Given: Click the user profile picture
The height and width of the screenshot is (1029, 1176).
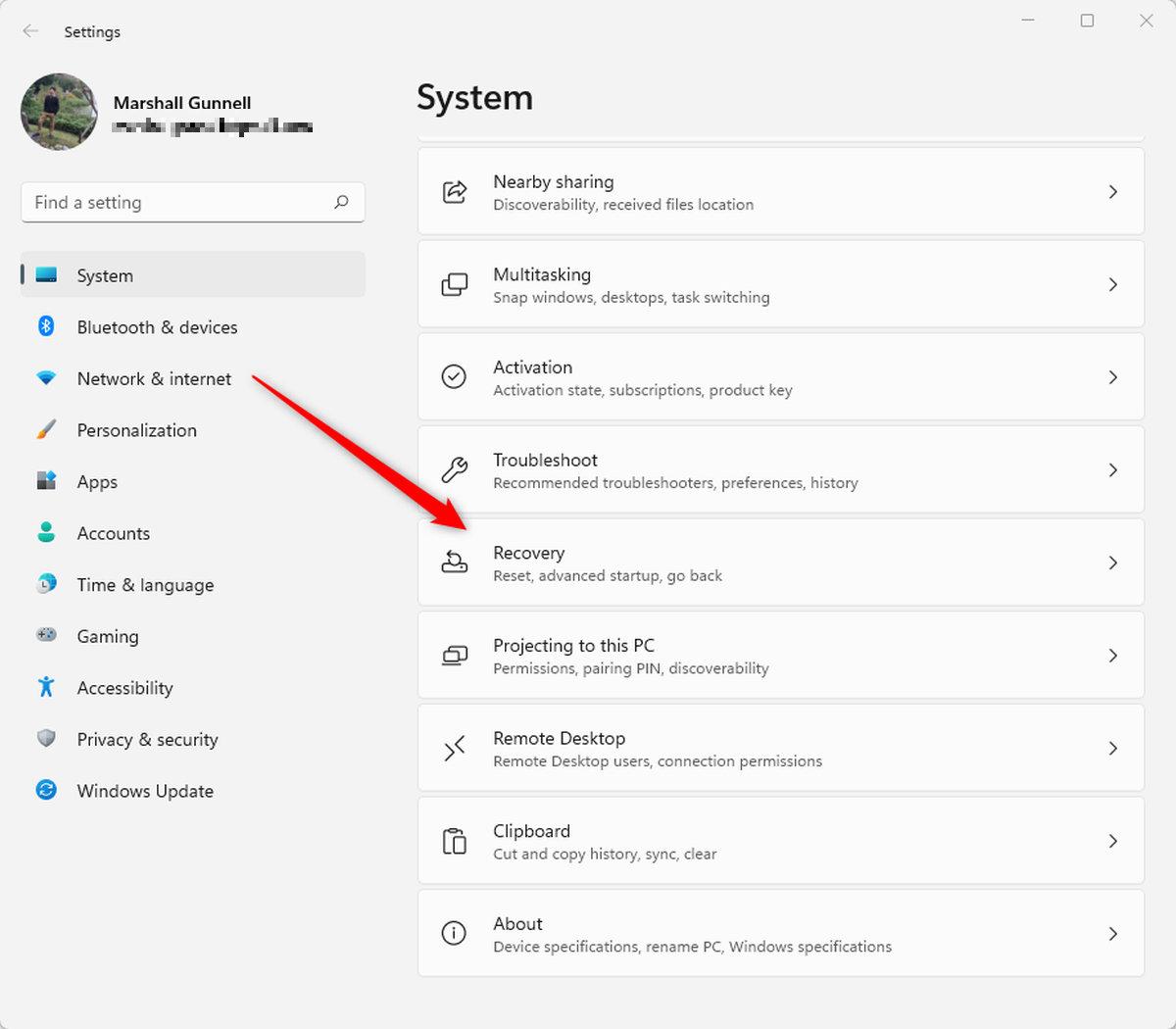Looking at the screenshot, I should 59,112.
